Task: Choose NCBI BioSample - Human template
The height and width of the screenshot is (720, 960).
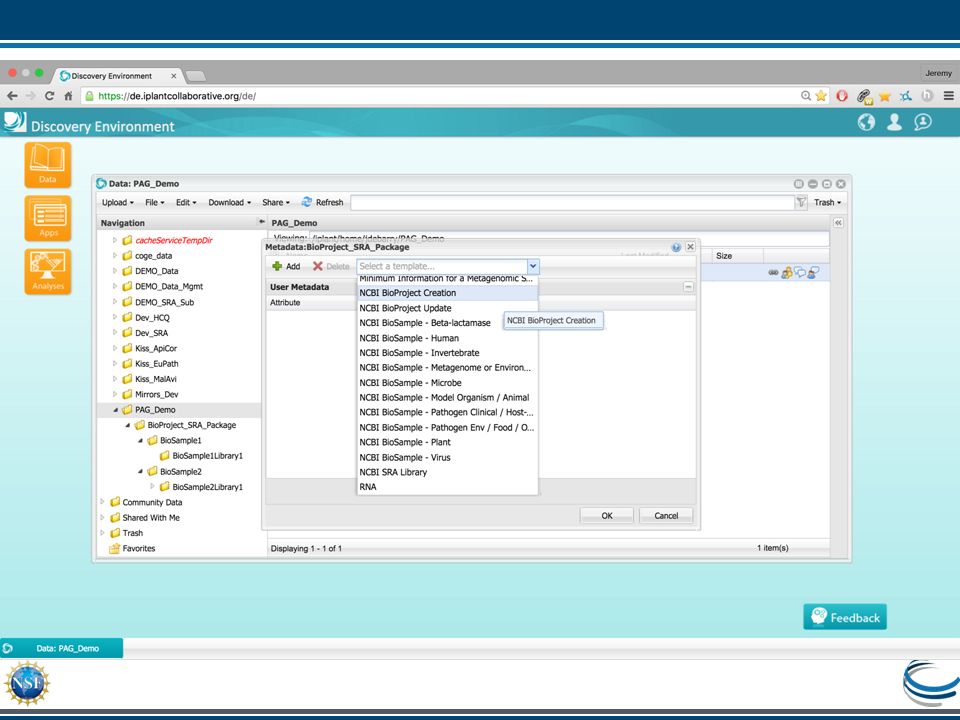Action: pos(448,338)
